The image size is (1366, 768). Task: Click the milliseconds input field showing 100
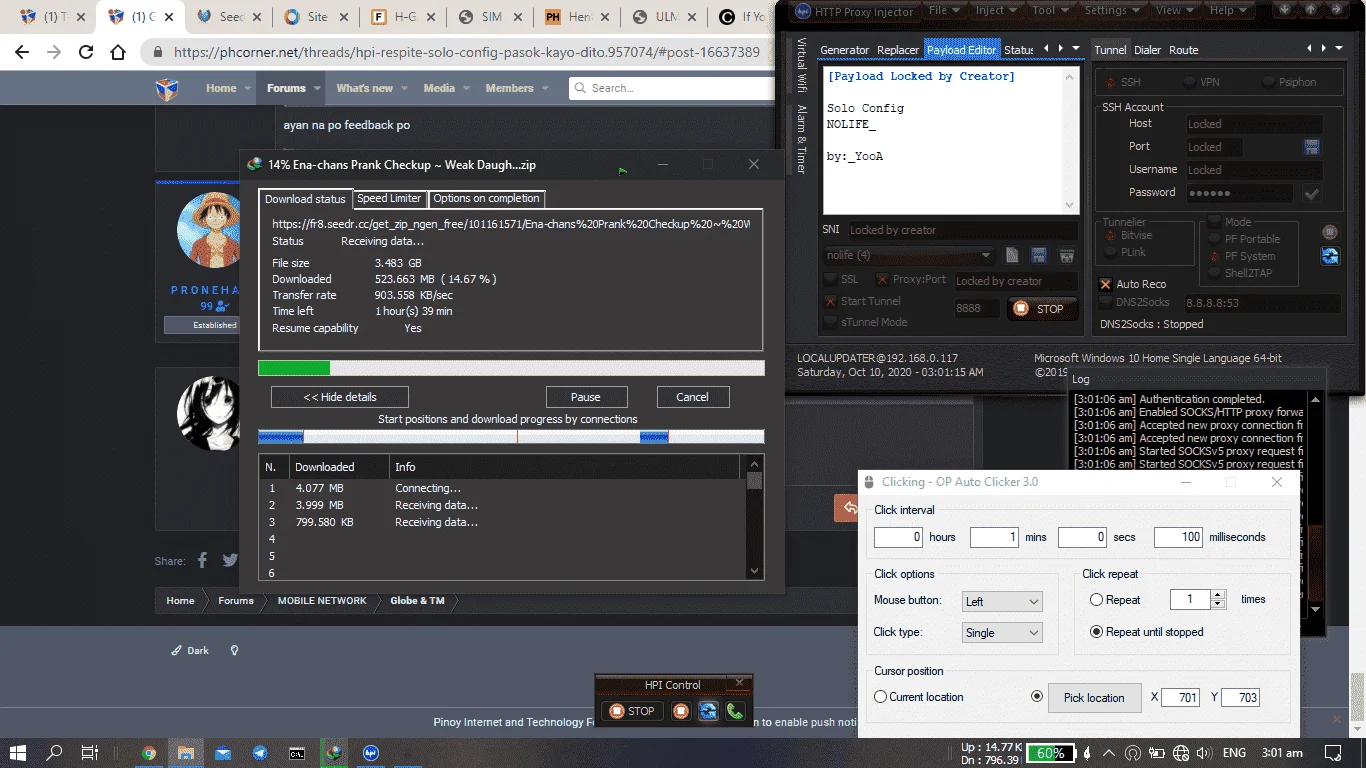click(x=1178, y=537)
